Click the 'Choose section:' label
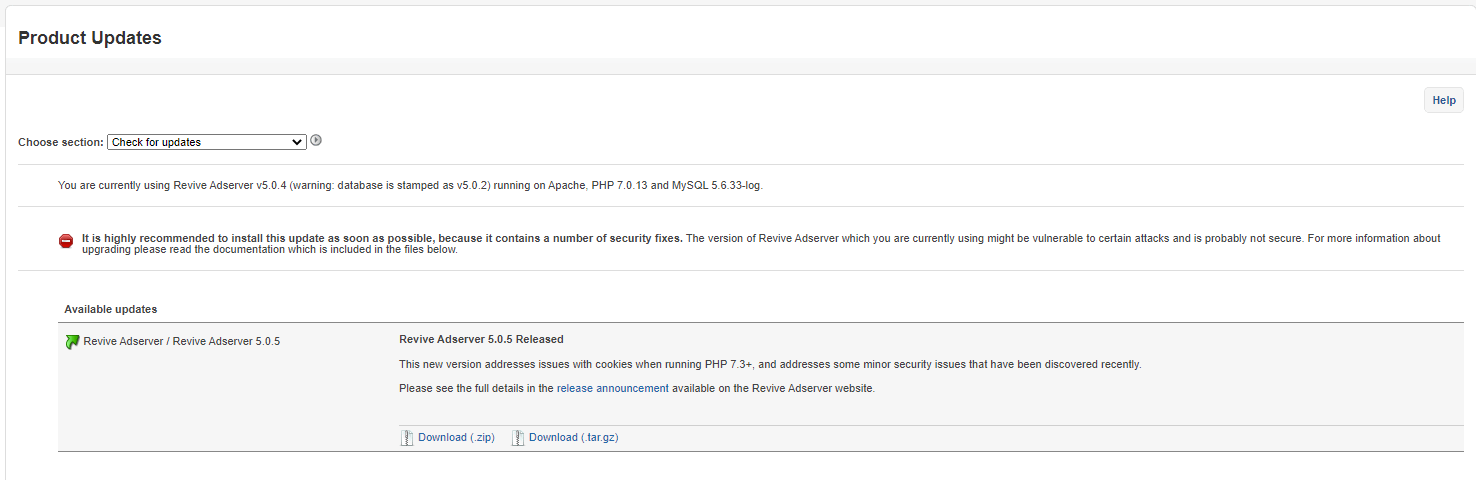Image resolution: width=1476 pixels, height=480 pixels. click(x=61, y=143)
